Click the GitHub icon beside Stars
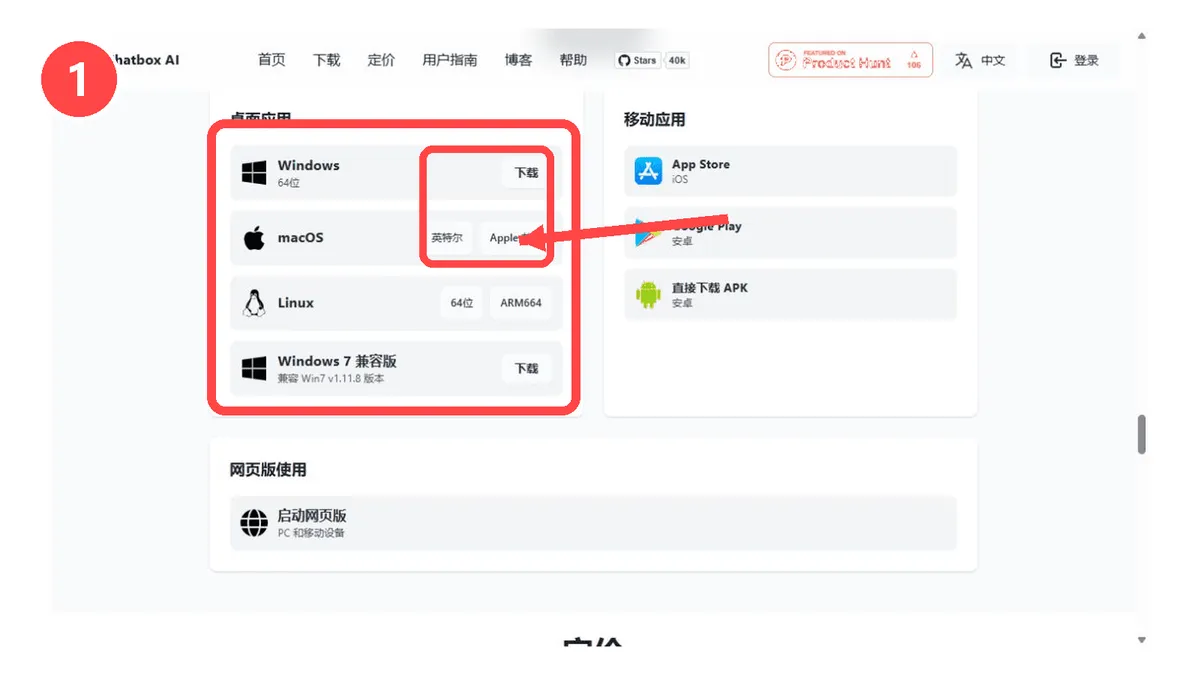Viewport: 1200px width, 675px height. 624,60
